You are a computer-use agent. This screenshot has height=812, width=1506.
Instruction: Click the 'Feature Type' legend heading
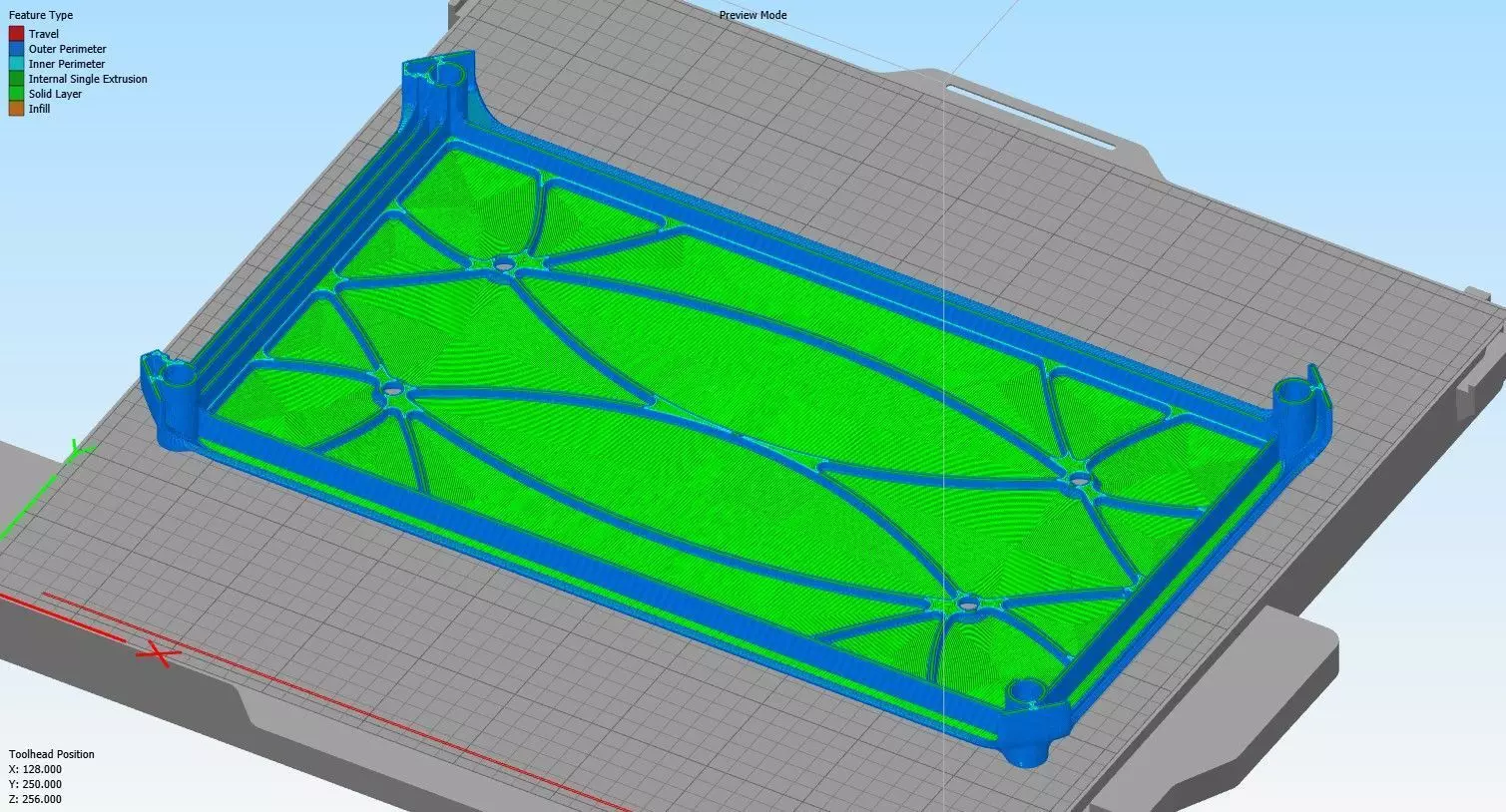[41, 16]
